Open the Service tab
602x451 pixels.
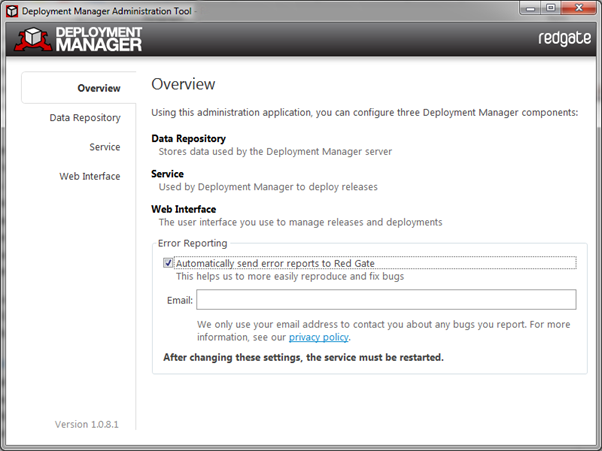(x=105, y=147)
